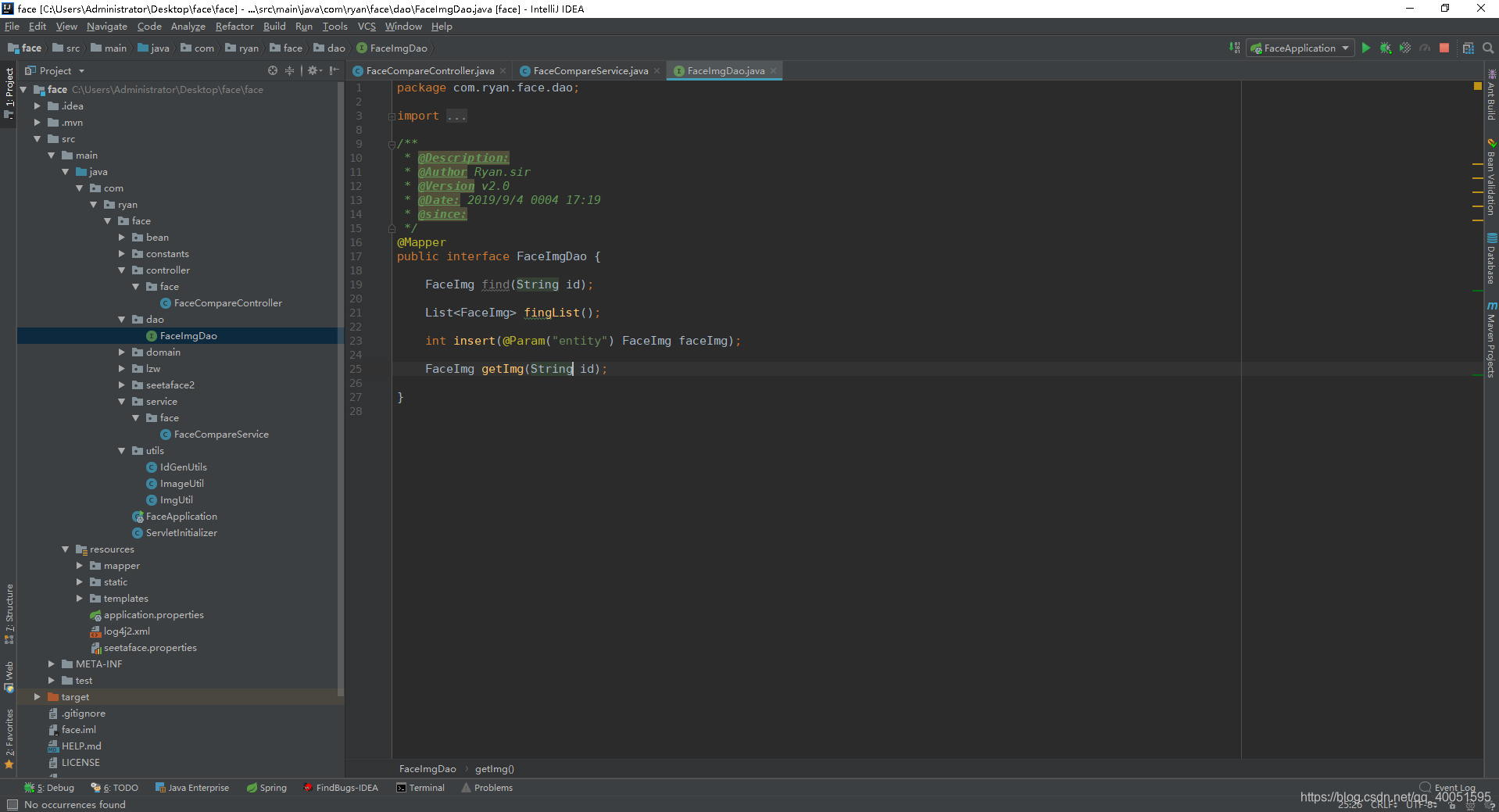Open the Bean Validation side panel

click(x=1491, y=177)
